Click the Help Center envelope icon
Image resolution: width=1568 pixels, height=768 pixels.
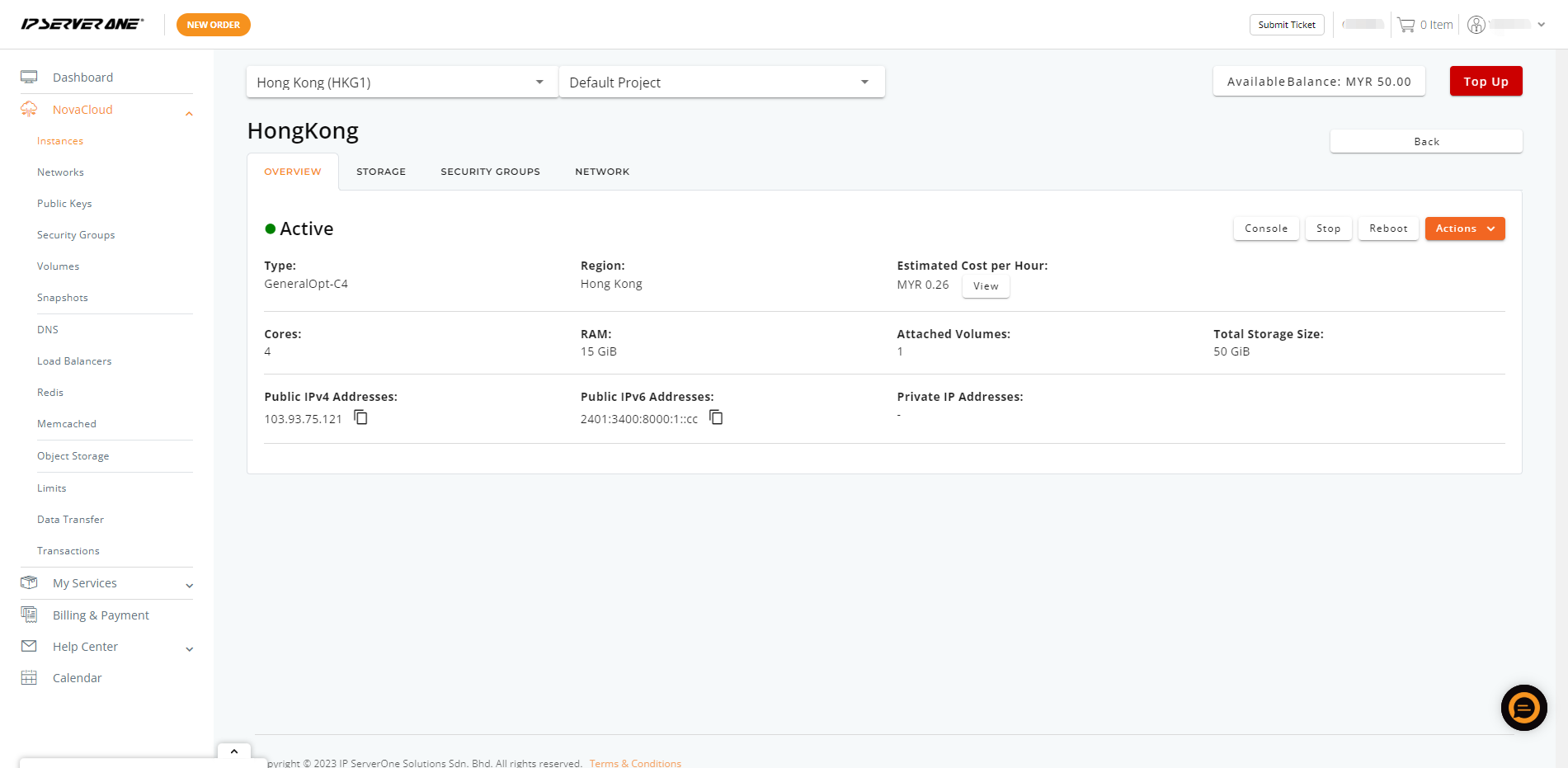tap(29, 646)
